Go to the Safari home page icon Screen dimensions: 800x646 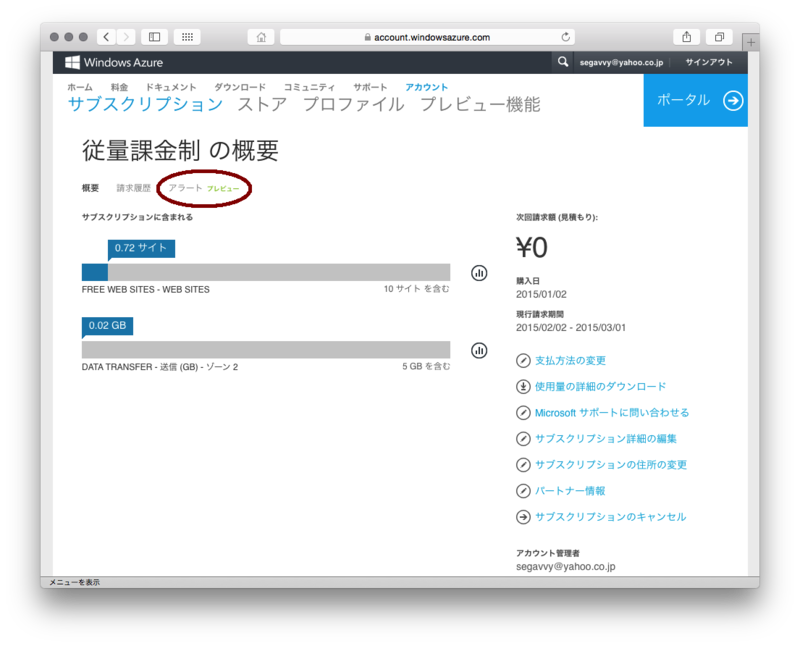coord(261,37)
